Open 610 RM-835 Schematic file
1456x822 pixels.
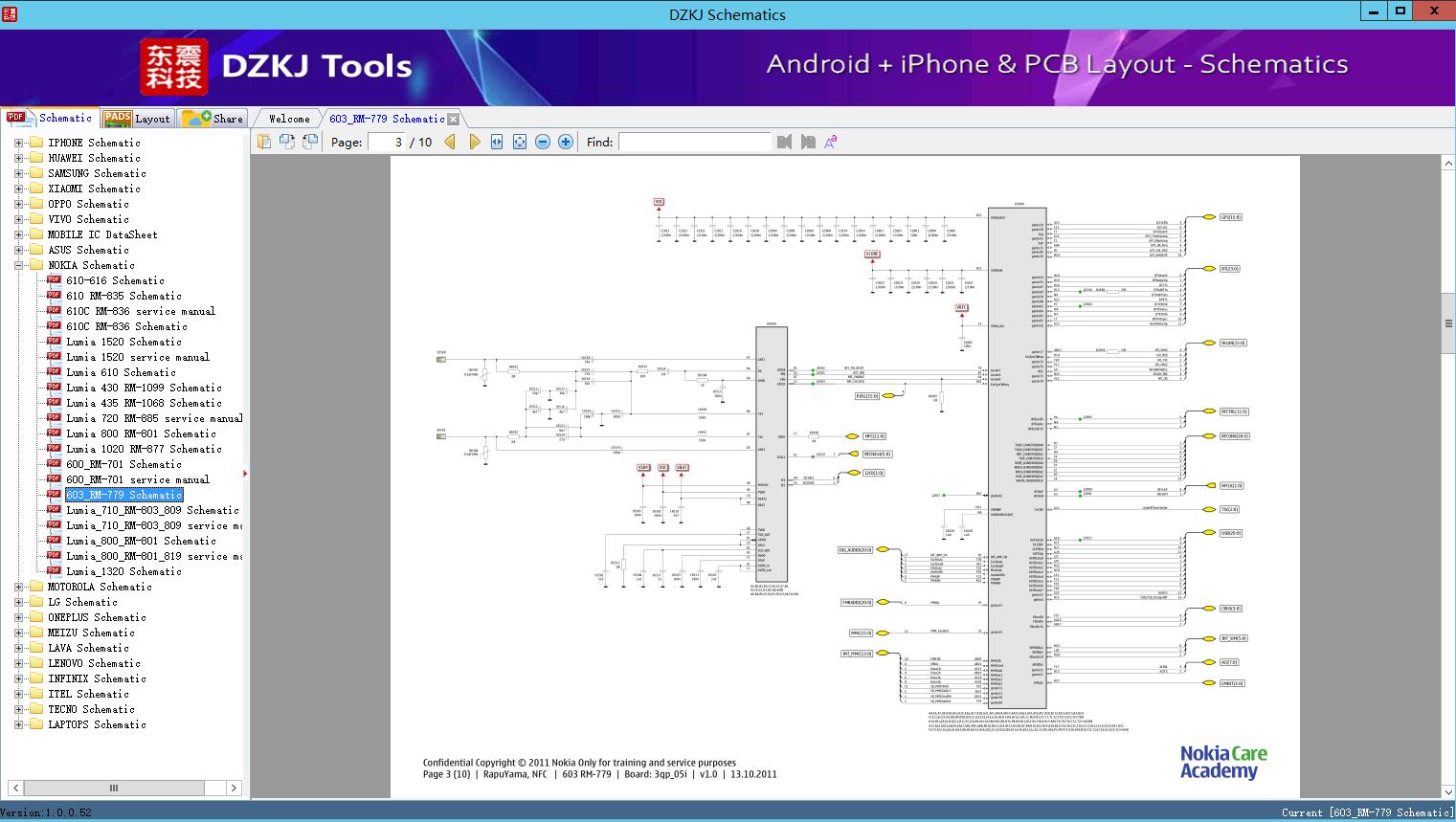[x=123, y=296]
